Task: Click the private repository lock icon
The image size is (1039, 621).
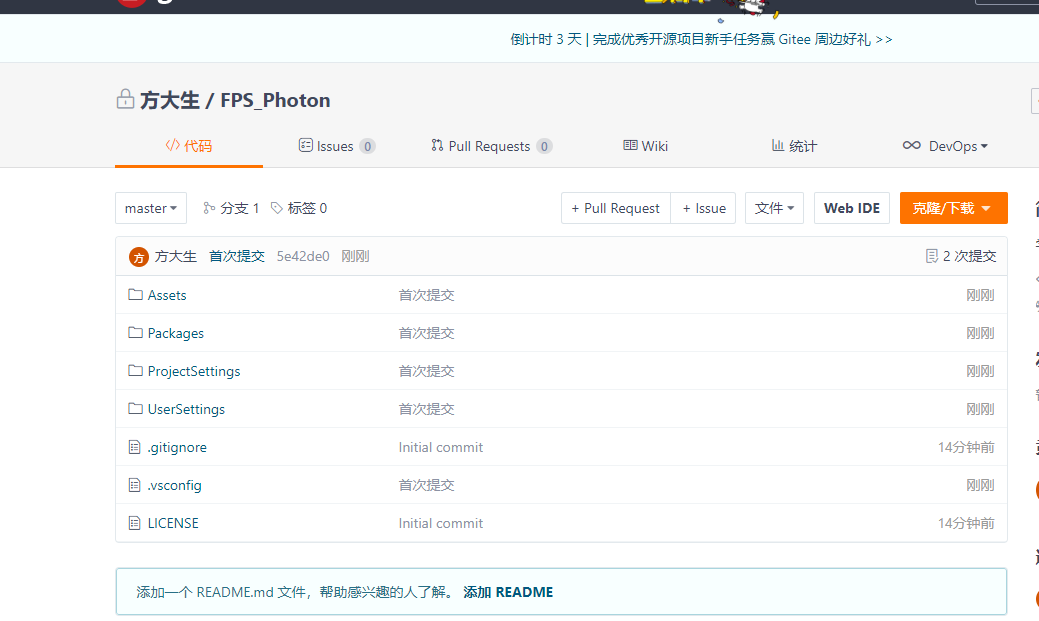Action: tap(125, 99)
